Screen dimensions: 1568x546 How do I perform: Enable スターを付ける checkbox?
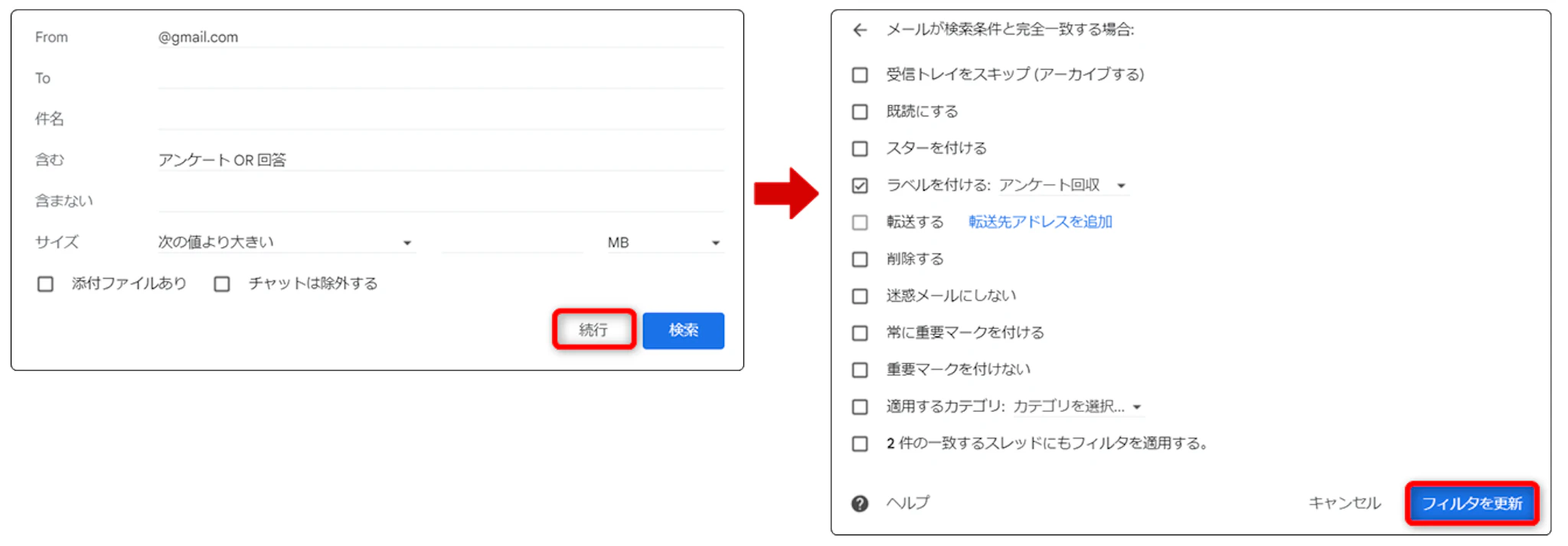pyautogui.click(x=860, y=149)
